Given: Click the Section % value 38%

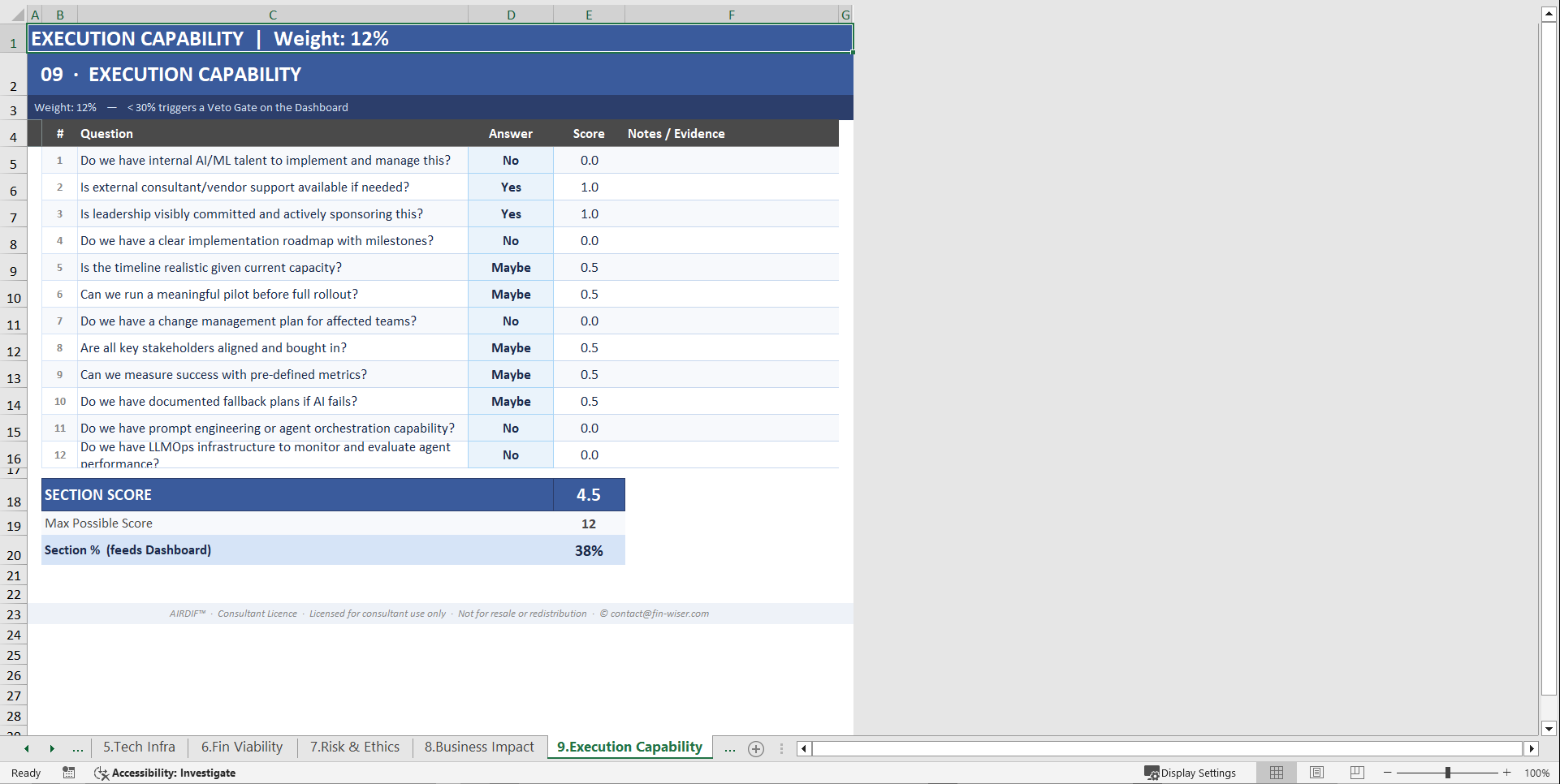Looking at the screenshot, I should coord(589,550).
